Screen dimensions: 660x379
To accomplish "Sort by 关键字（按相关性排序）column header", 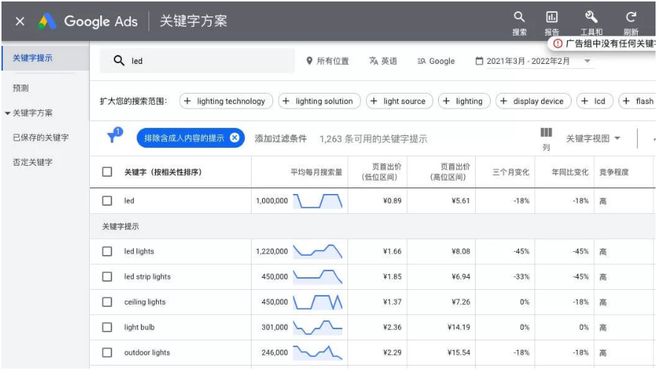I will (163, 172).
